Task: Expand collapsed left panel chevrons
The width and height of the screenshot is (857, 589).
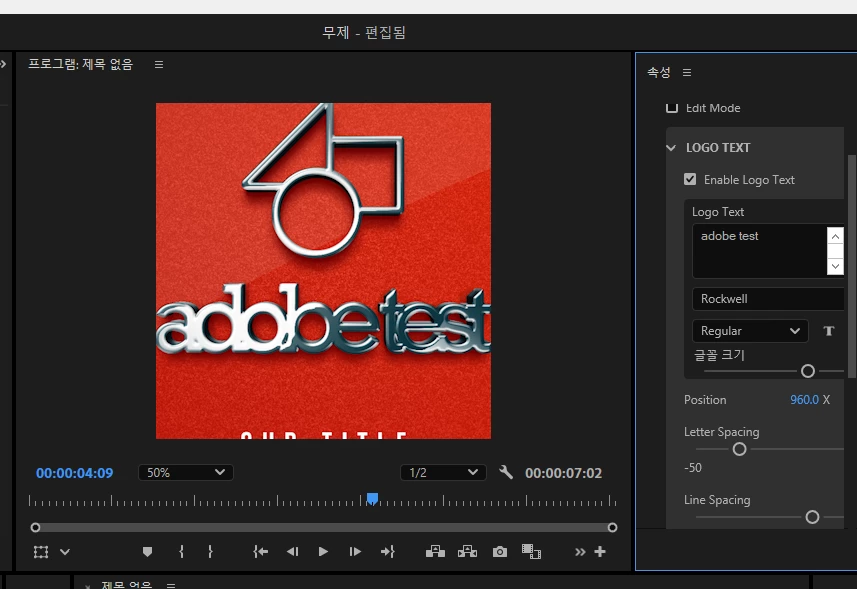Action: [x=3, y=64]
